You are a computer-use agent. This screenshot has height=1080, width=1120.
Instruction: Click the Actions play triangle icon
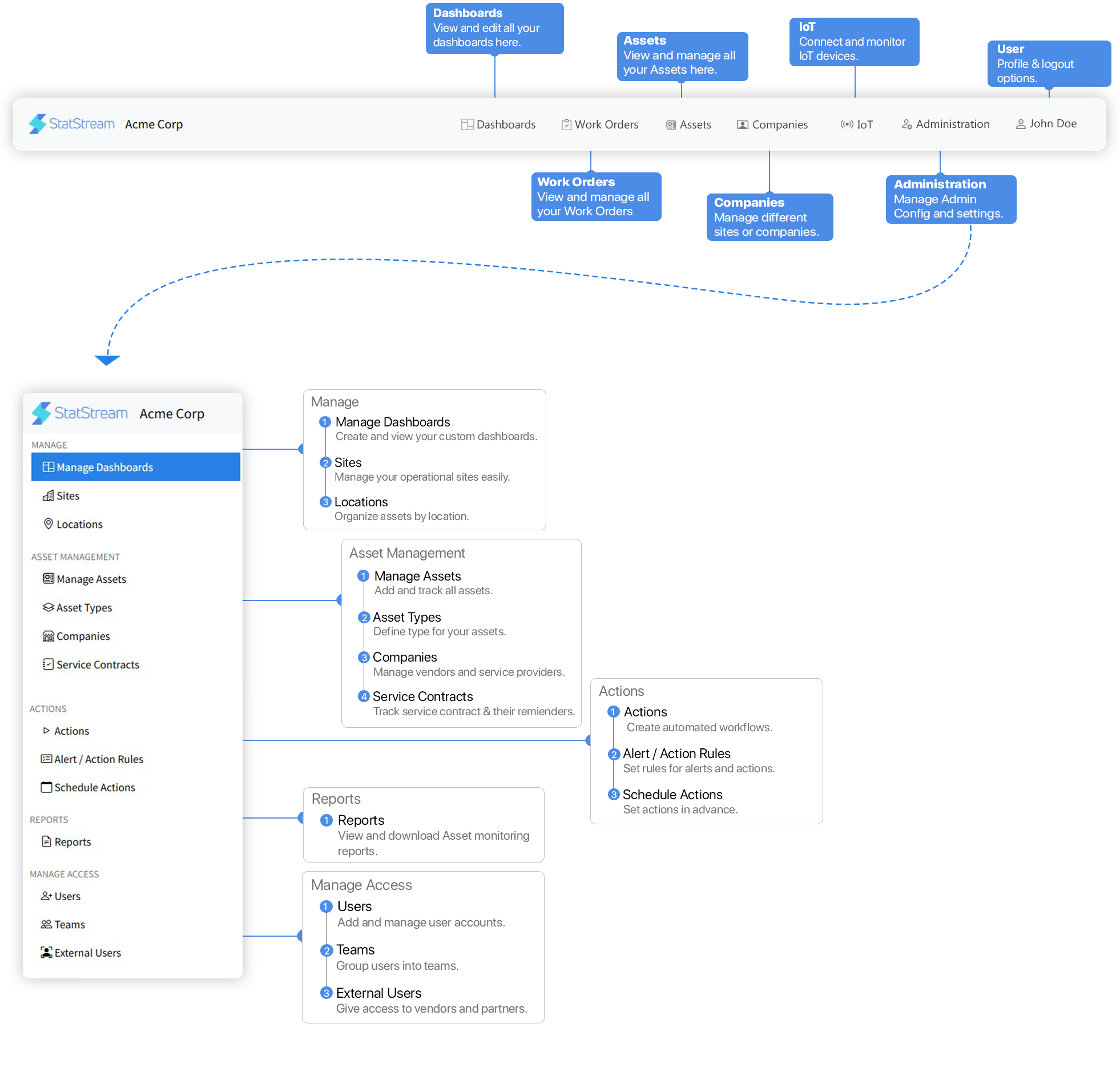pos(46,731)
